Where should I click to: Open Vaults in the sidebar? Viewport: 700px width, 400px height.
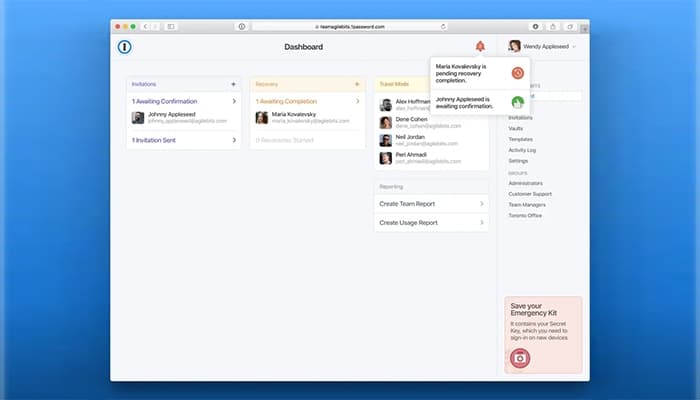pos(516,129)
